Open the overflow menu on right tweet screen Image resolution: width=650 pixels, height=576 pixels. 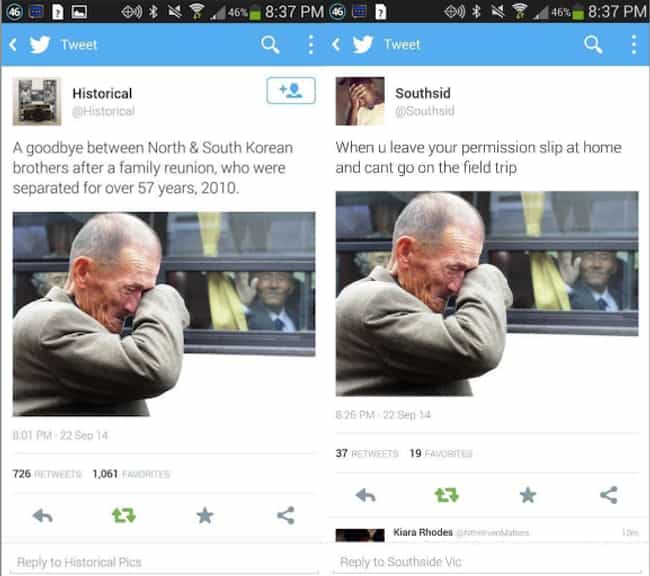pyautogui.click(x=633, y=44)
